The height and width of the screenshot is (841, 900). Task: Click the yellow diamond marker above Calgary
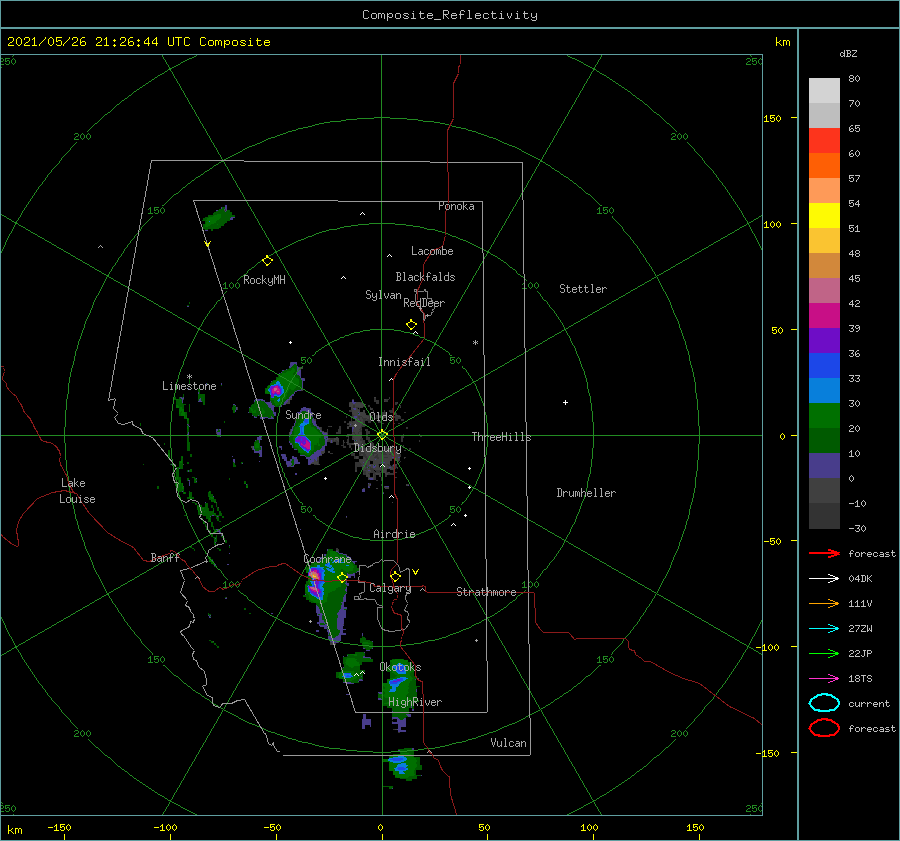coord(395,576)
